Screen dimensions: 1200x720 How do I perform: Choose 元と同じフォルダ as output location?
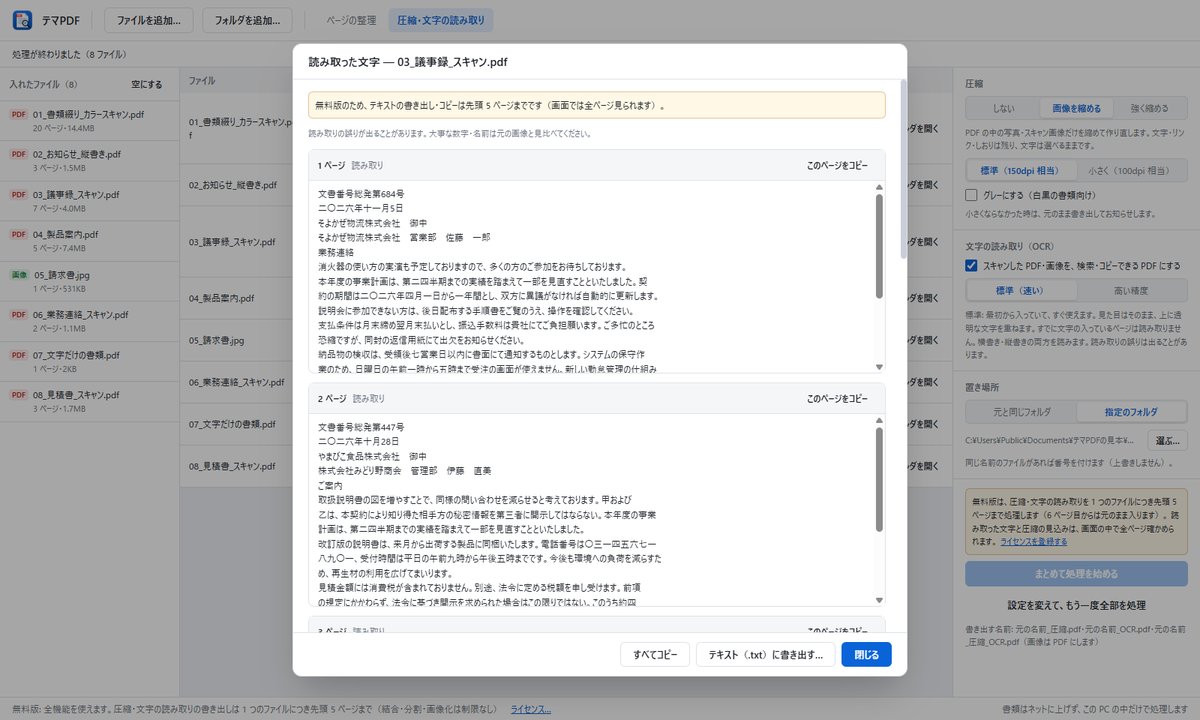[x=1021, y=411]
